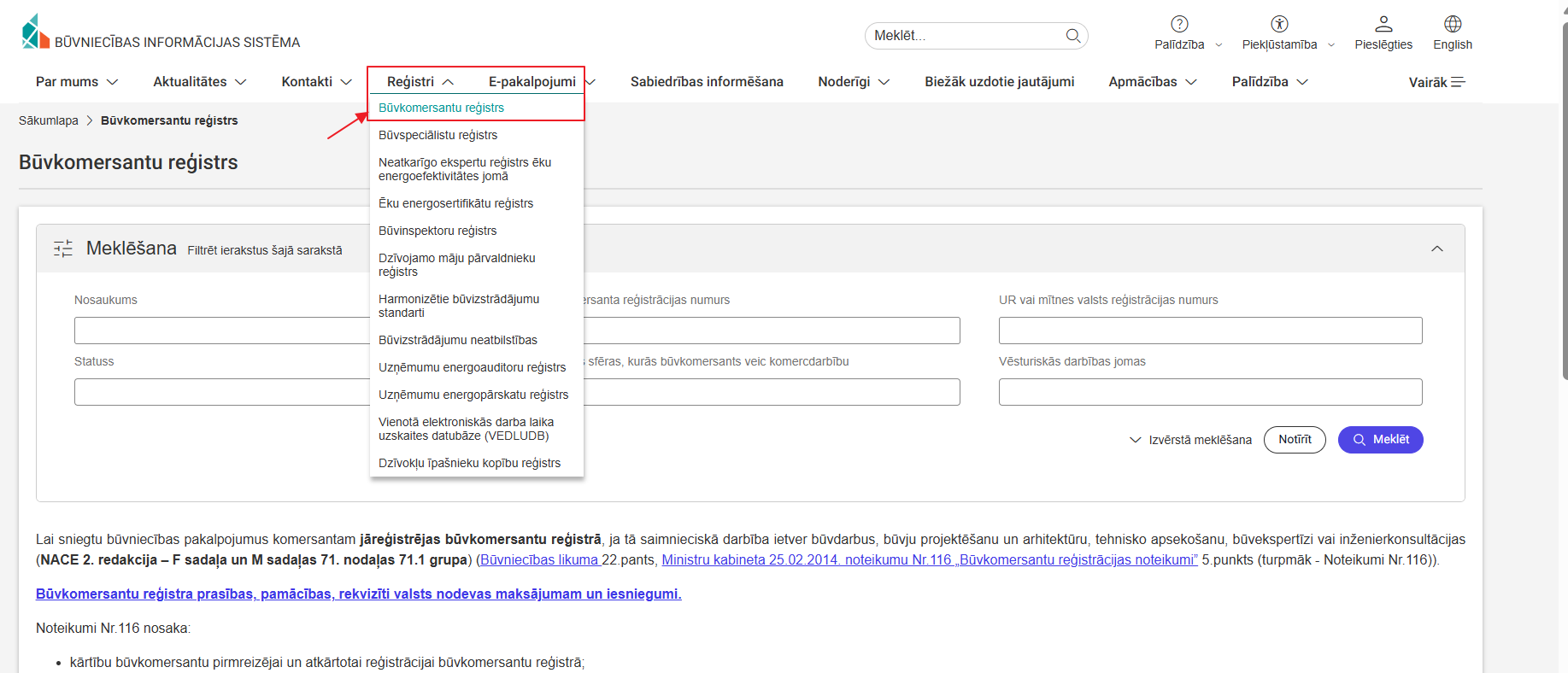
Task: Open the Būvniecības likuma link
Action: [x=540, y=560]
